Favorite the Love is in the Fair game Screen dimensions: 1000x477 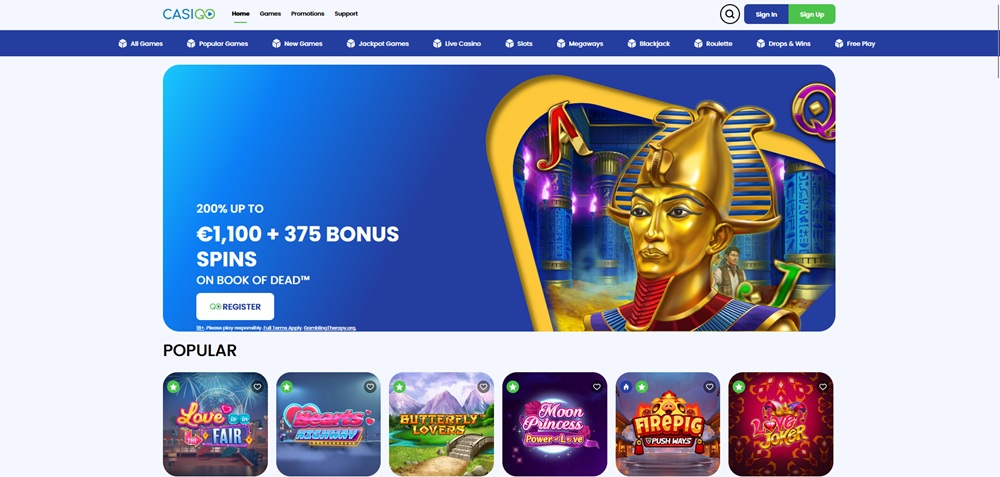tap(257, 386)
